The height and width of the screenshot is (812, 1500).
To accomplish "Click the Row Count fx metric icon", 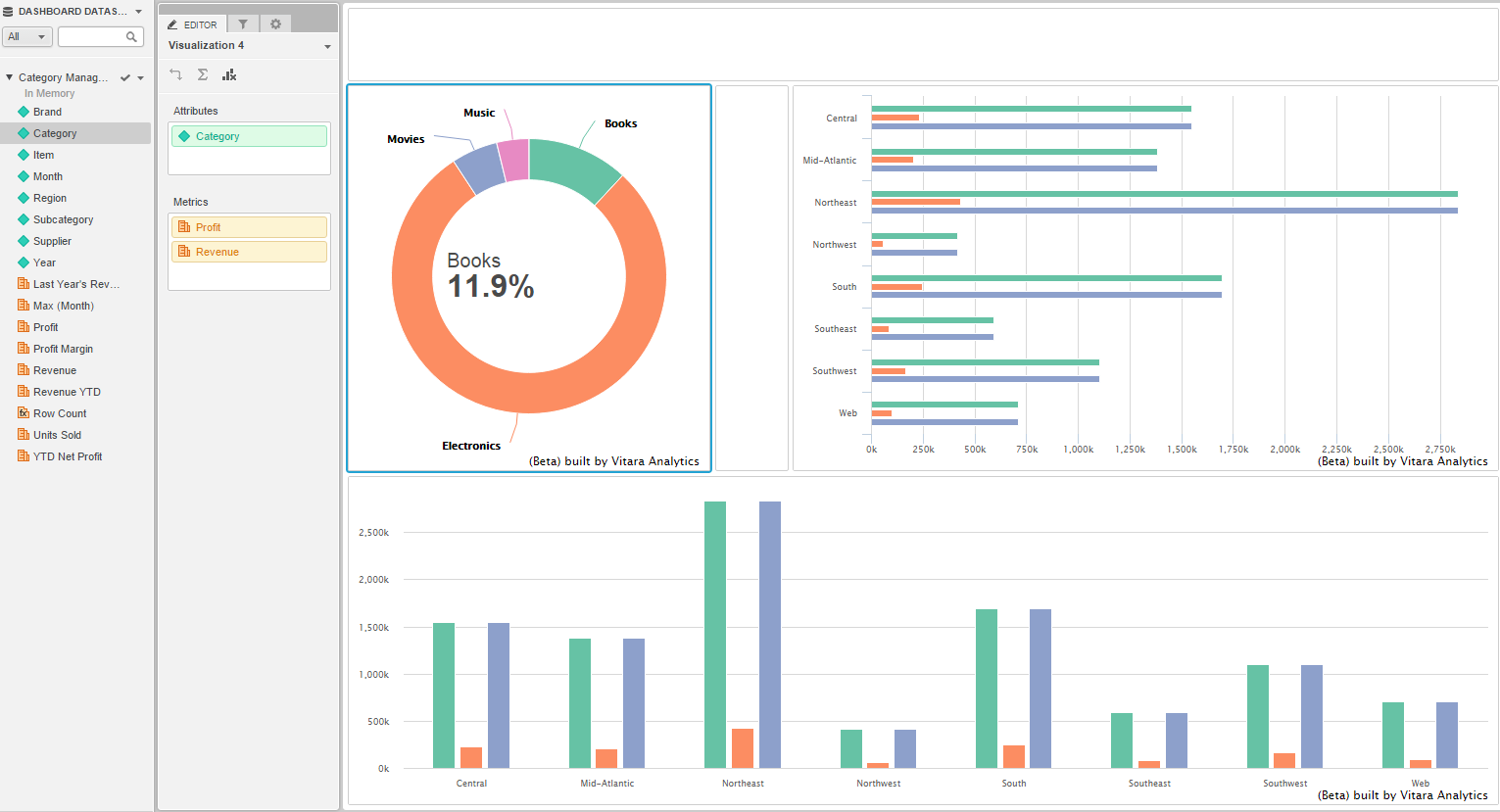I will pos(24,413).
